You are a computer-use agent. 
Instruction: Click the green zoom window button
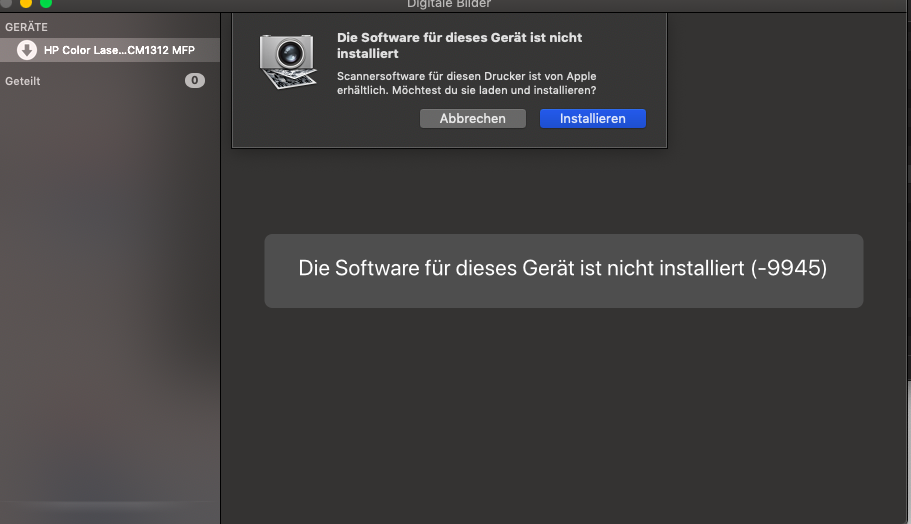(46, 3)
